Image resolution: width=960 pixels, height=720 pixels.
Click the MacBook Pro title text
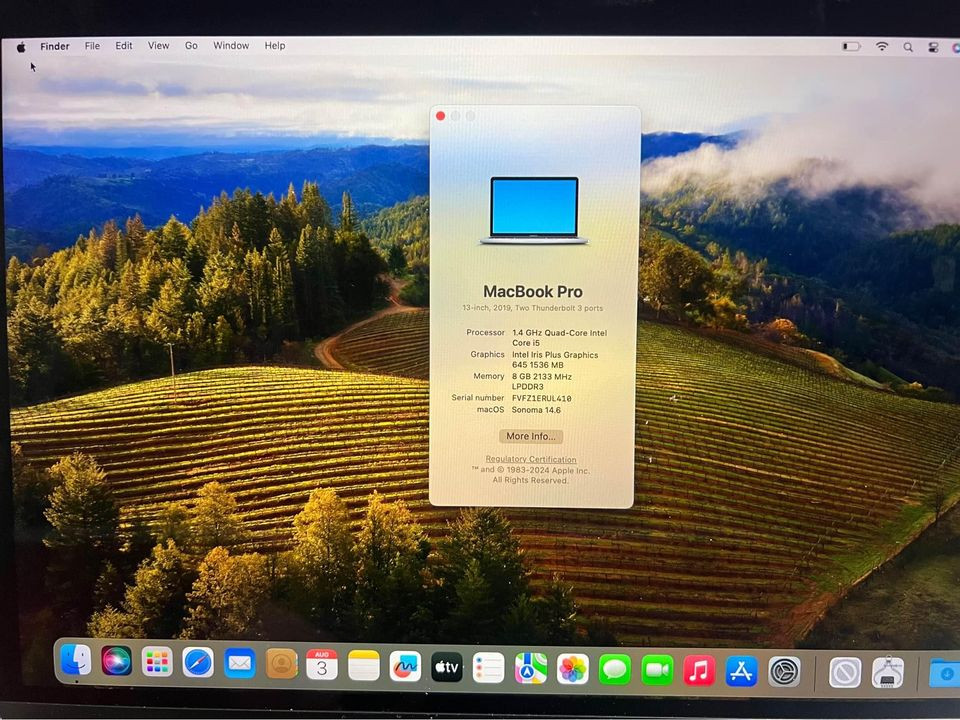point(533,291)
